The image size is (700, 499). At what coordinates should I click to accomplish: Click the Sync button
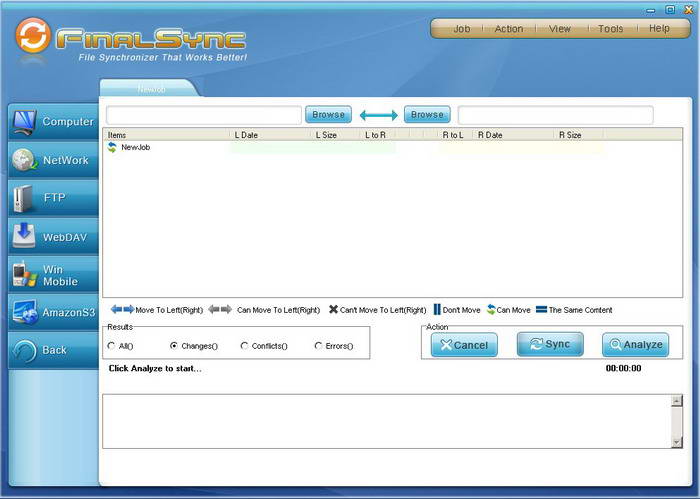pyautogui.click(x=550, y=344)
